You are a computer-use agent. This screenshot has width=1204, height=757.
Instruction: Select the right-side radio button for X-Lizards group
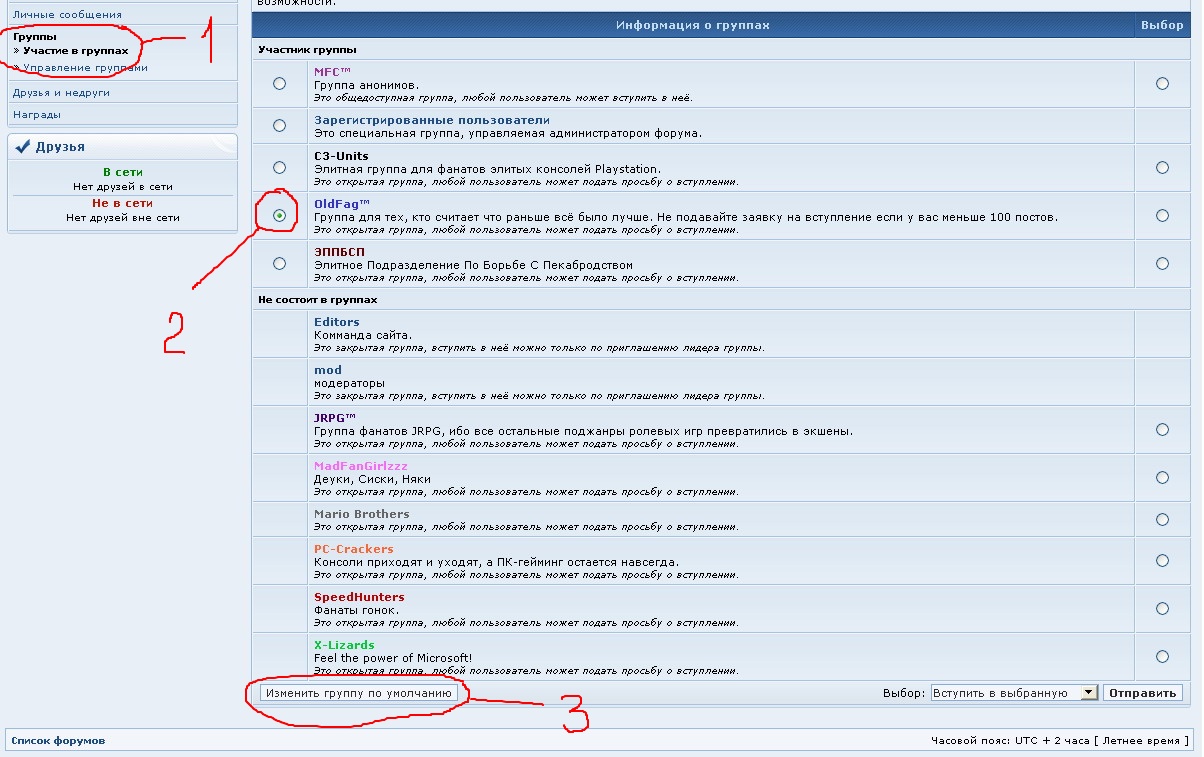[x=1162, y=657]
